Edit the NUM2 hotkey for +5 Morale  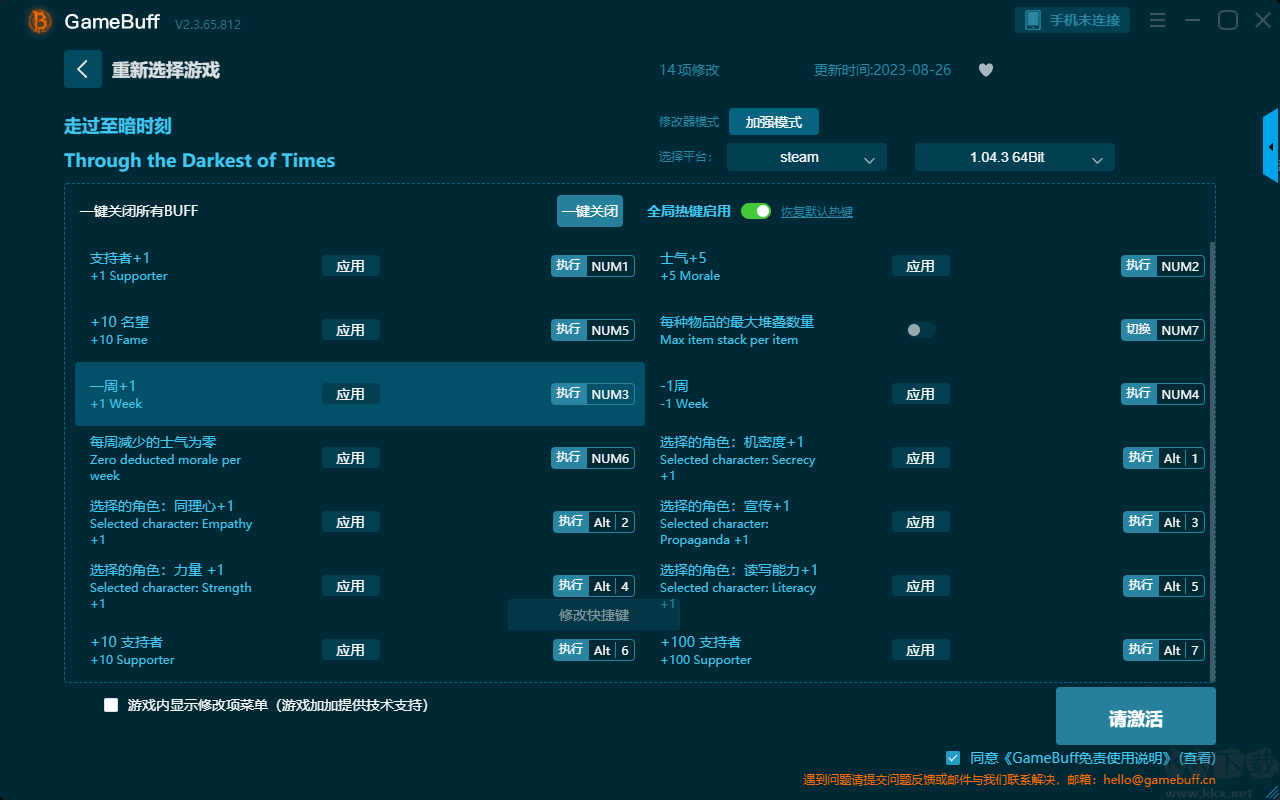pos(1180,266)
